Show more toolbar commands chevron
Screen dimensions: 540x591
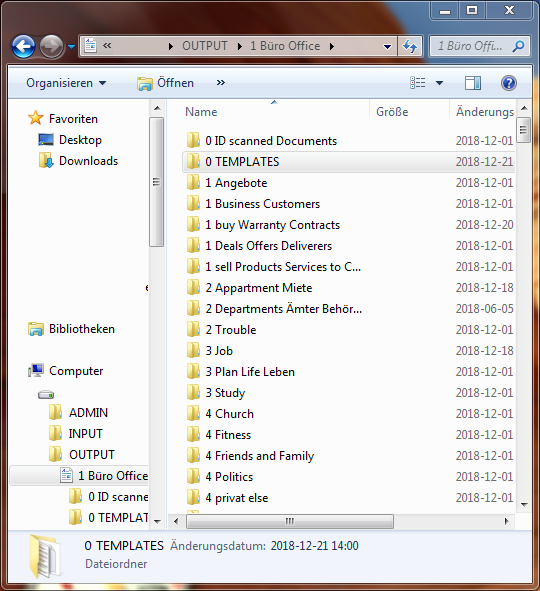pos(220,83)
